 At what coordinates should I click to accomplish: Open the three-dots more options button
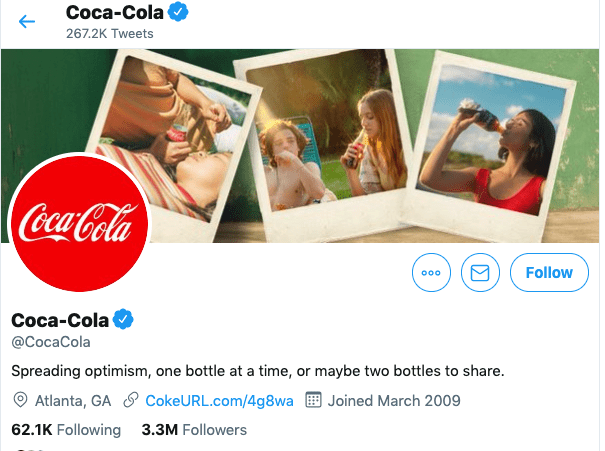pyautogui.click(x=432, y=272)
